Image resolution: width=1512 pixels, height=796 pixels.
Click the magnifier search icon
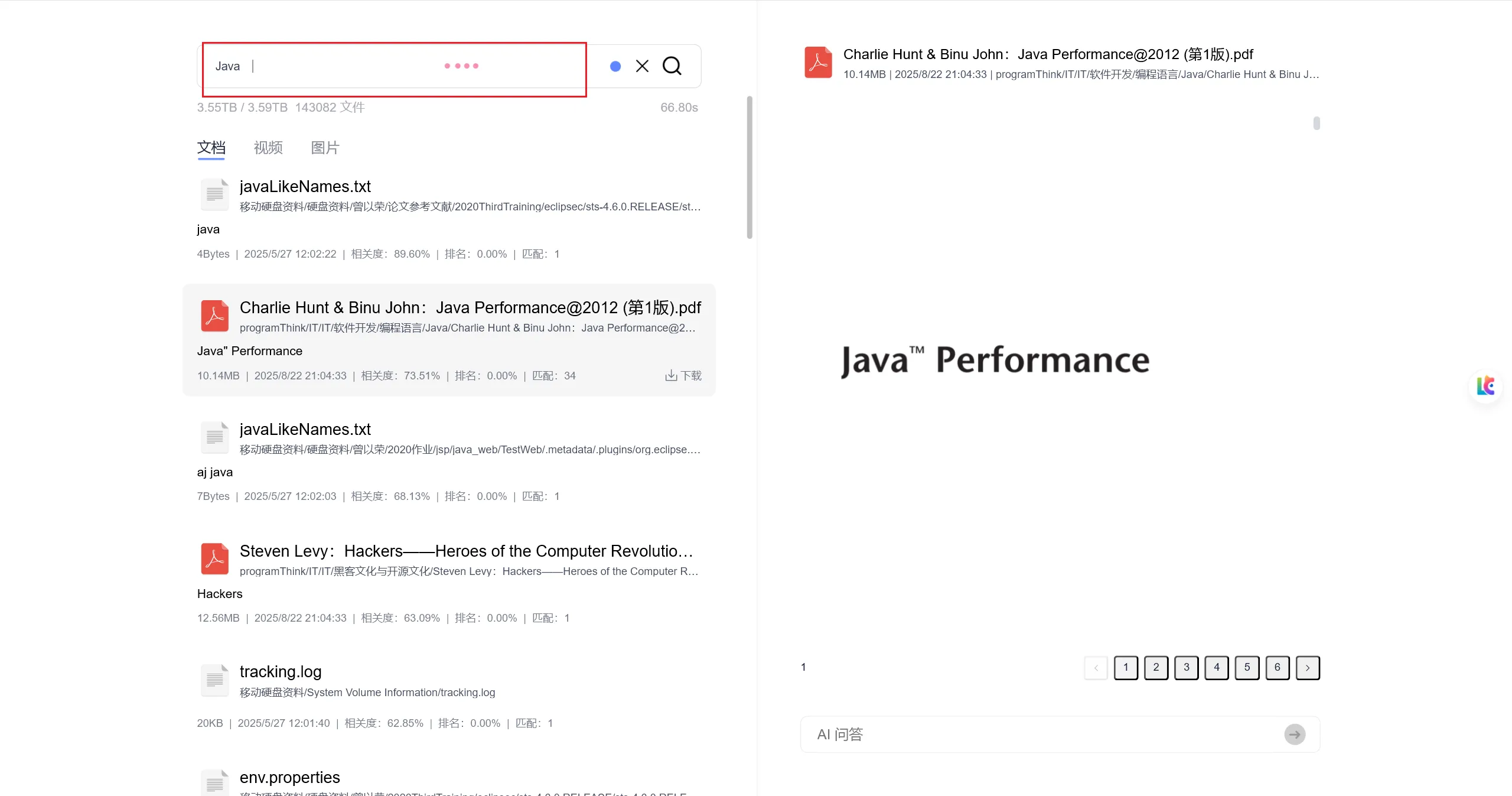click(x=672, y=66)
